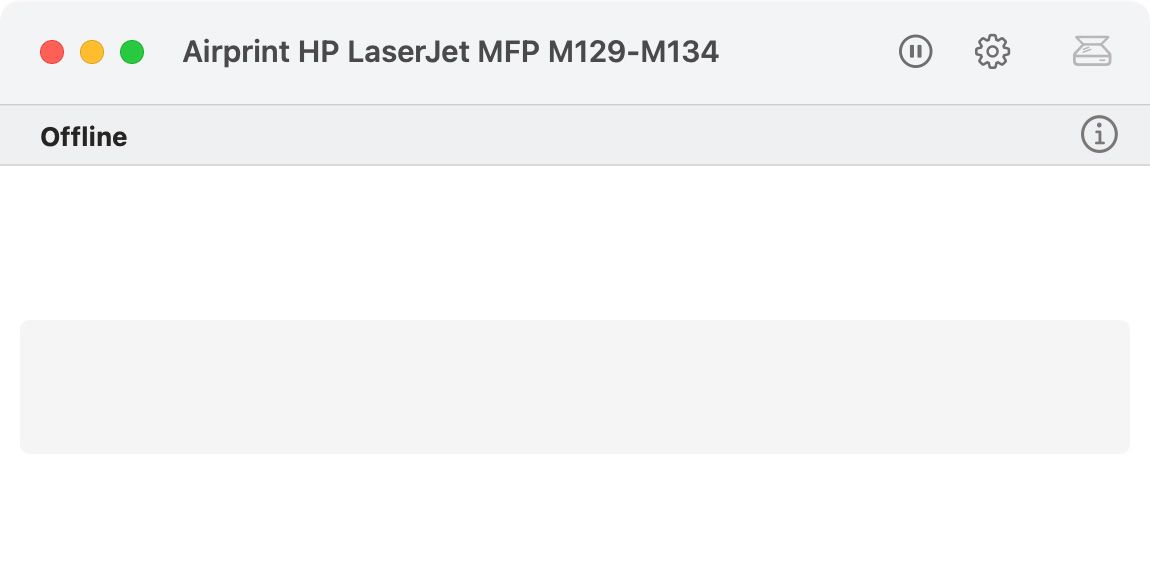The image size is (1150, 564).
Task: Click empty title bar space between pause and title
Action: pyautogui.click(x=808, y=52)
